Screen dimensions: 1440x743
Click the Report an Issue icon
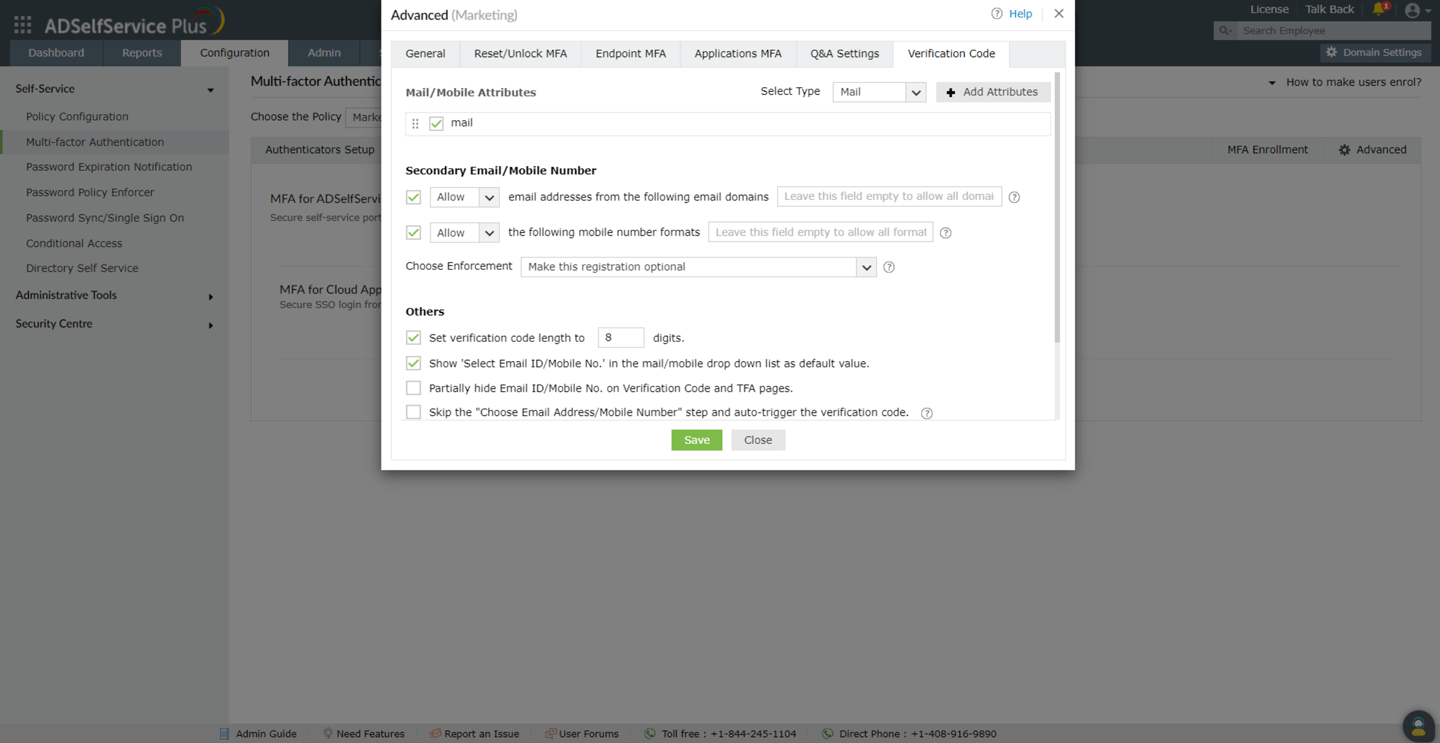click(x=435, y=734)
